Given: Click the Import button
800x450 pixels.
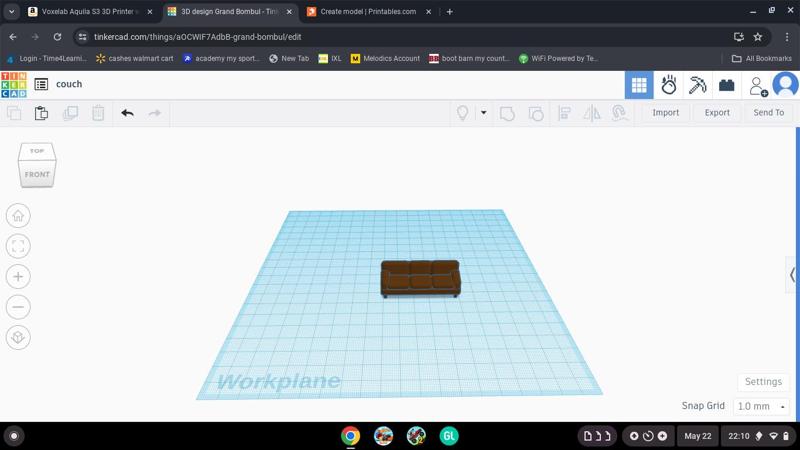Looking at the screenshot, I should click(x=665, y=113).
